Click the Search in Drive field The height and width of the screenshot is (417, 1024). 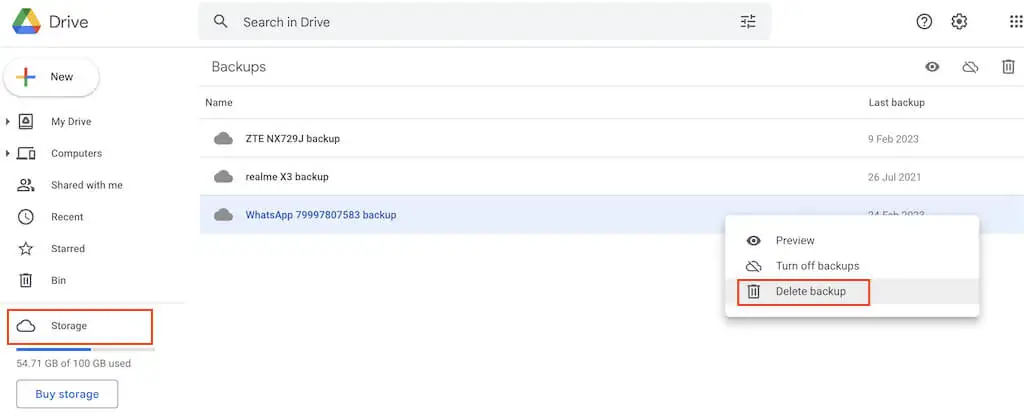click(480, 22)
